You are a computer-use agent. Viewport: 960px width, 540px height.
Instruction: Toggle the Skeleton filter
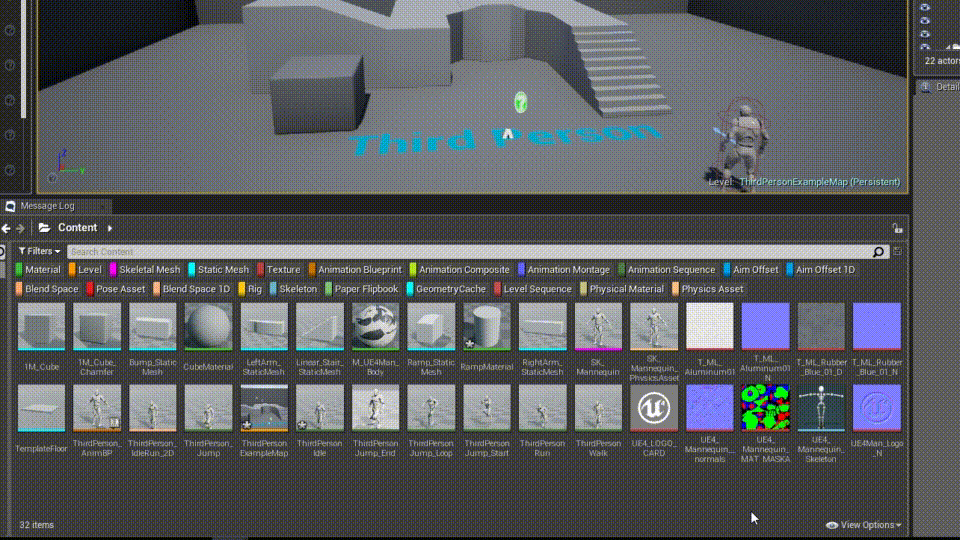point(293,289)
